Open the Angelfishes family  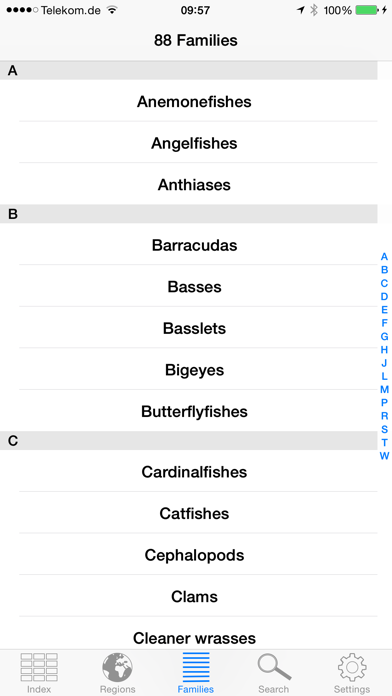194,142
